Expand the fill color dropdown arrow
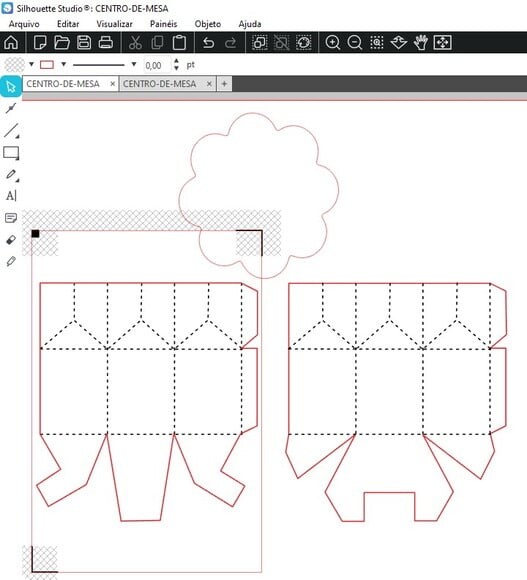Image resolution: width=527 pixels, height=580 pixels. [31, 64]
